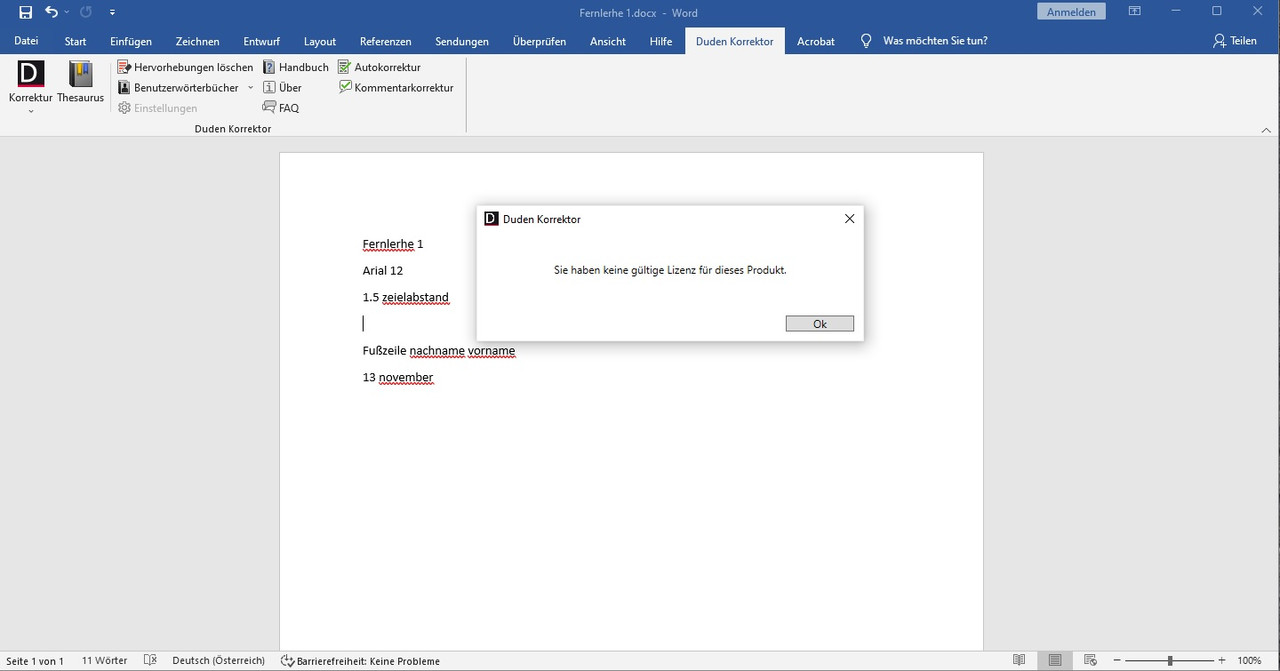Click the Save icon in the title bar
This screenshot has width=1280, height=671.
[26, 12]
